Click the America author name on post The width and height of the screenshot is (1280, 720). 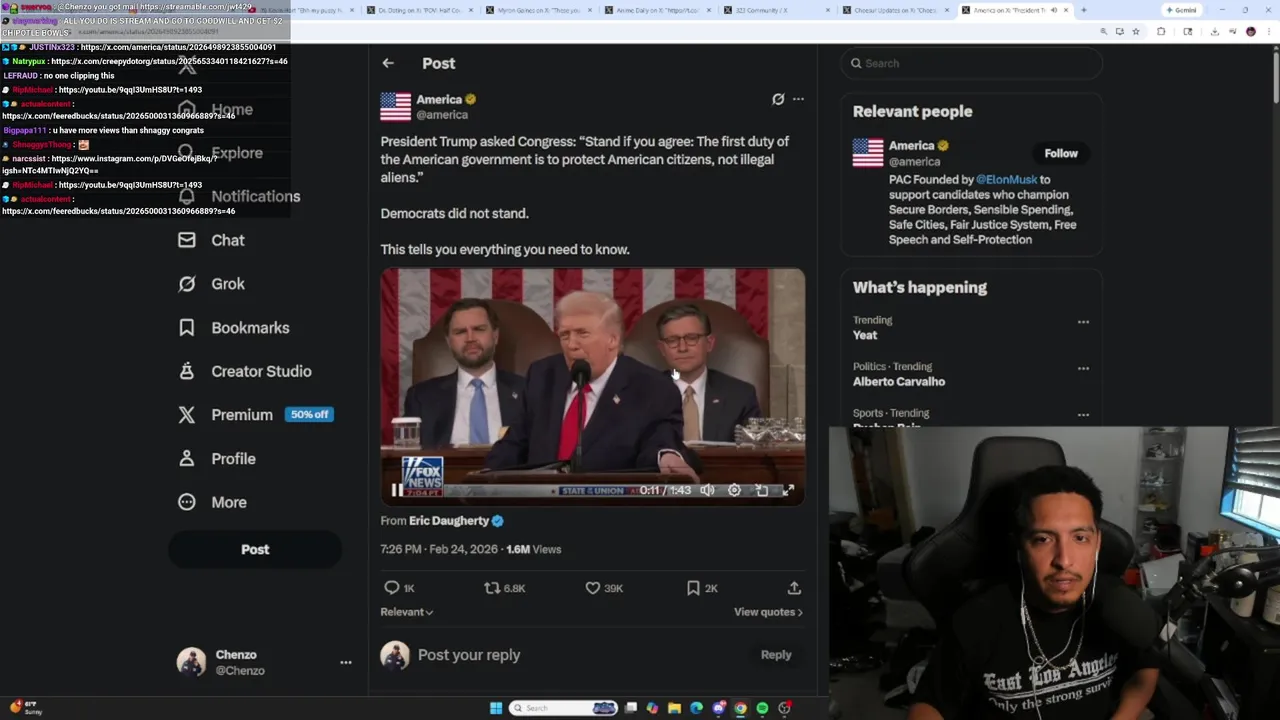tap(439, 99)
